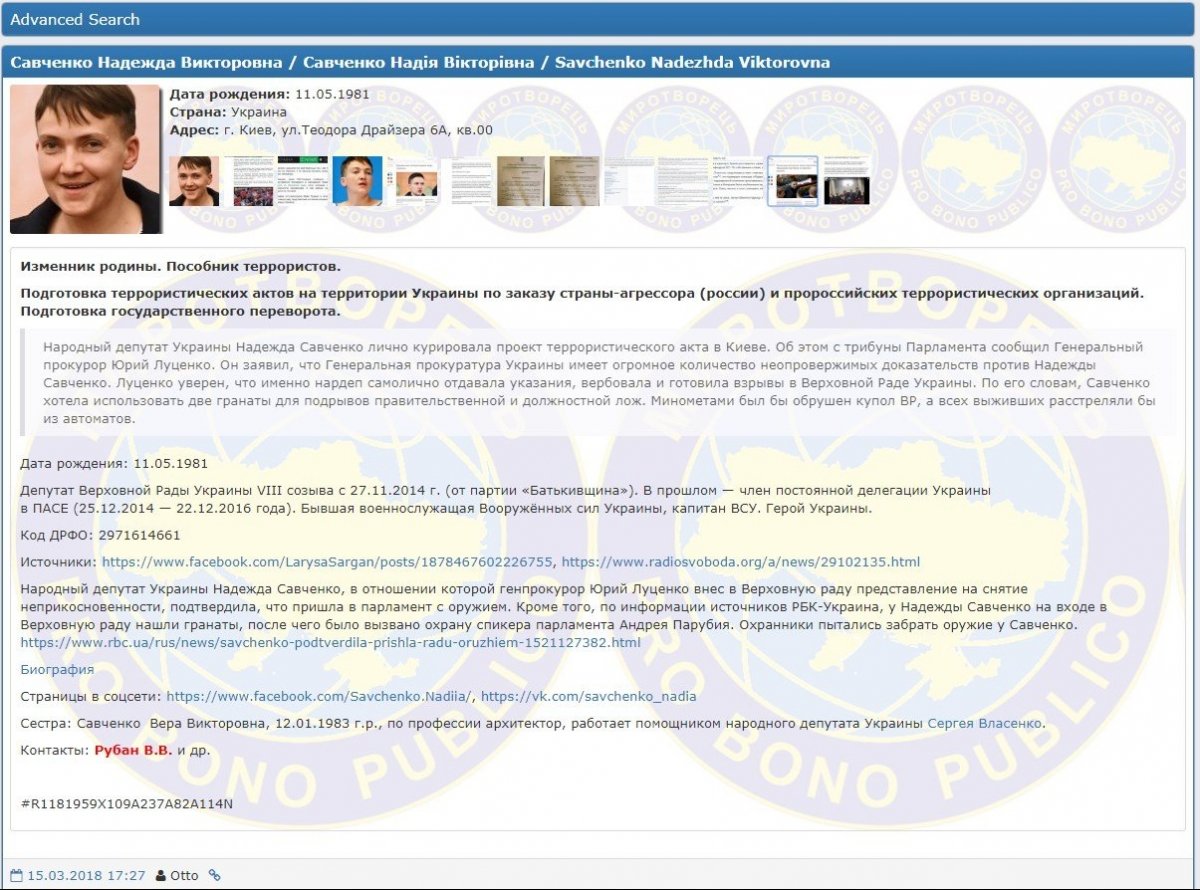This screenshot has height=890, width=1200.
Task: Open the LarysaSargan Facebook post source link
Action: tap(329, 562)
